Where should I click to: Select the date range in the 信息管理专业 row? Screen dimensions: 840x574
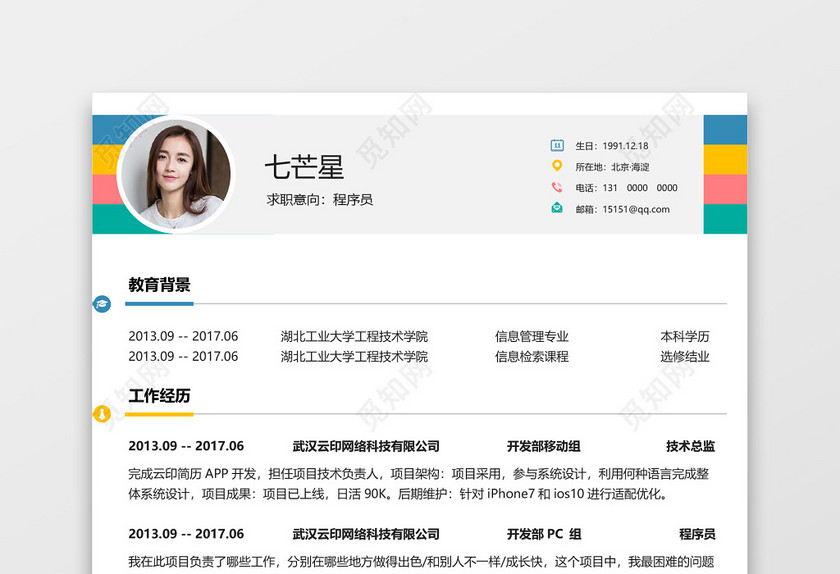click(183, 336)
